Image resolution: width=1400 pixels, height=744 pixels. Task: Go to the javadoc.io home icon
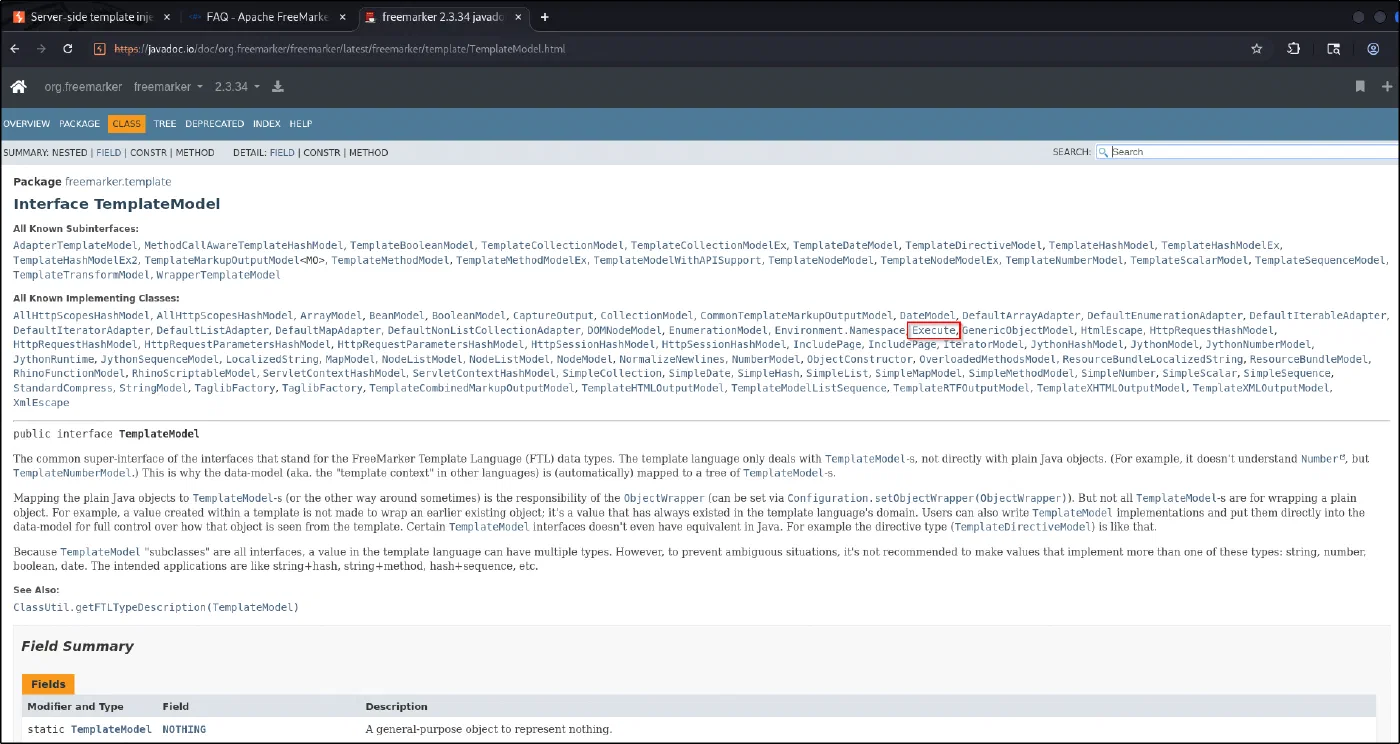click(18, 87)
